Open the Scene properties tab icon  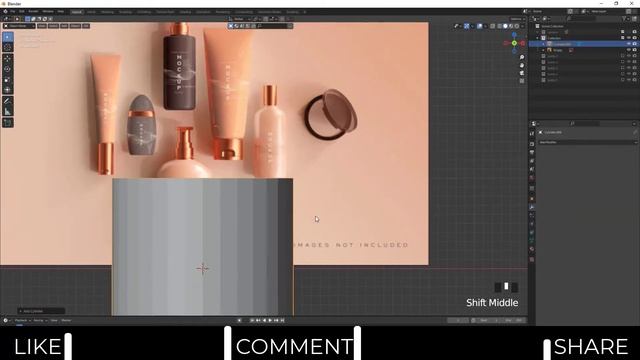coord(532,169)
